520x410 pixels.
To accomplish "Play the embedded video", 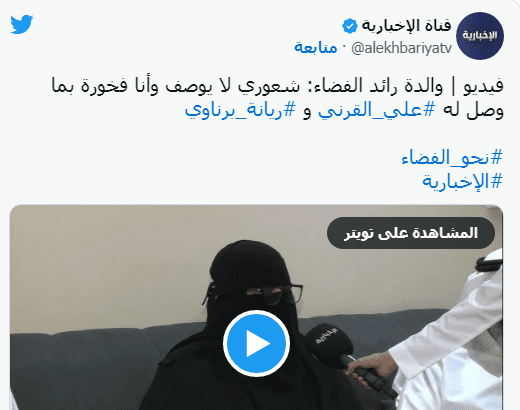I will tap(256, 343).
